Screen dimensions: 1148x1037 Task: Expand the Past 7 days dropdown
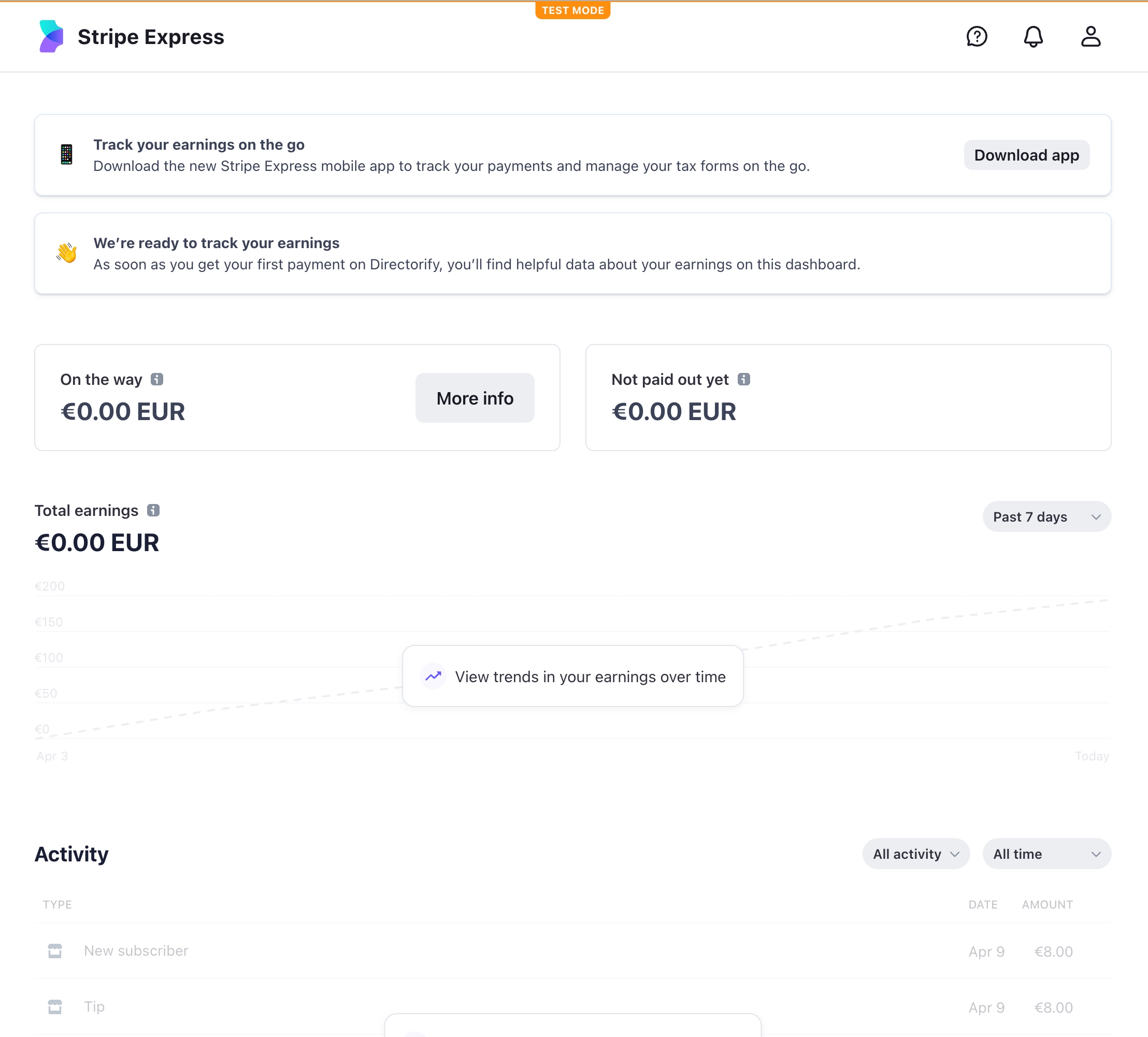(1046, 516)
